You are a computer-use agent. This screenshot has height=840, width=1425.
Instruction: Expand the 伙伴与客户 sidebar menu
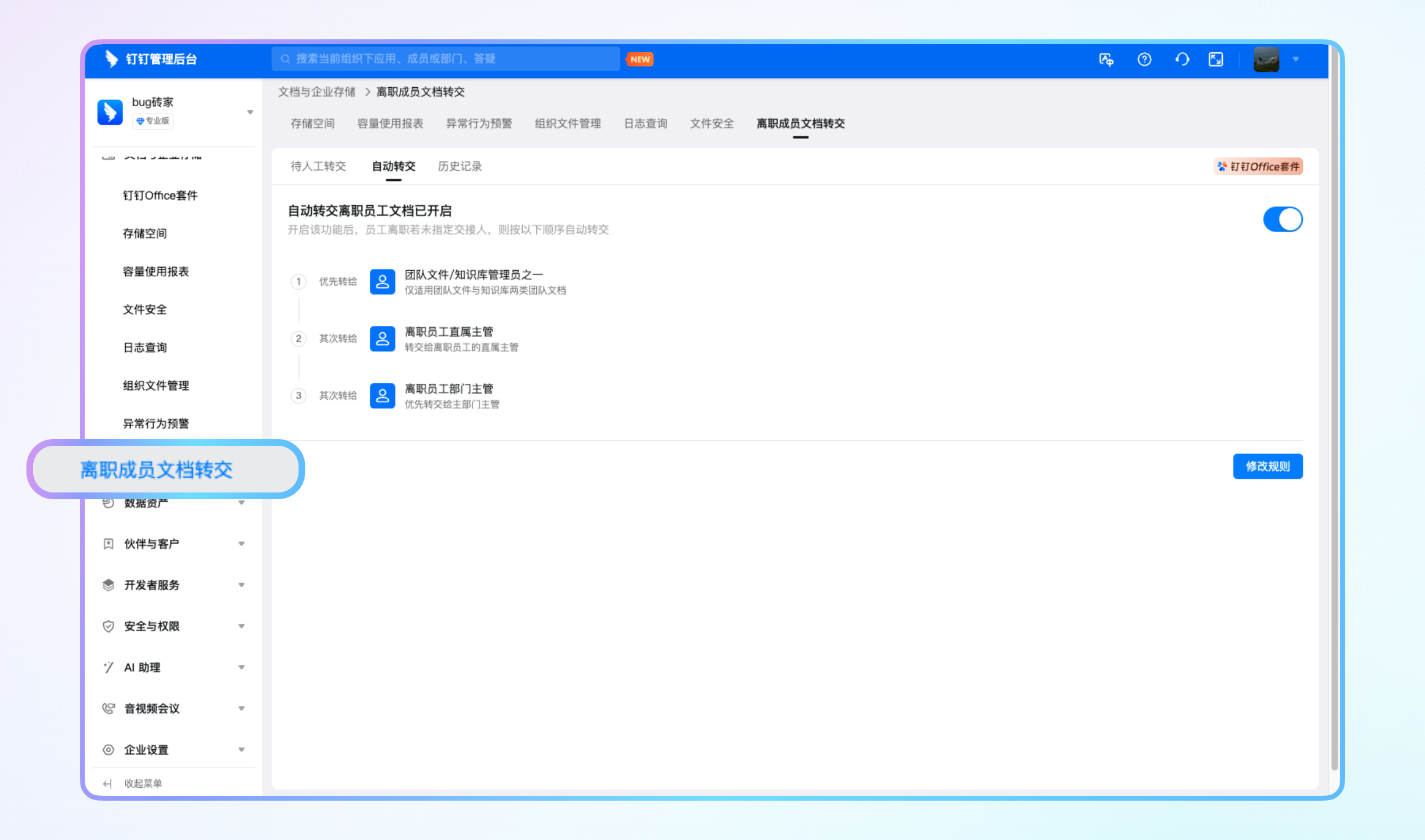tap(173, 544)
